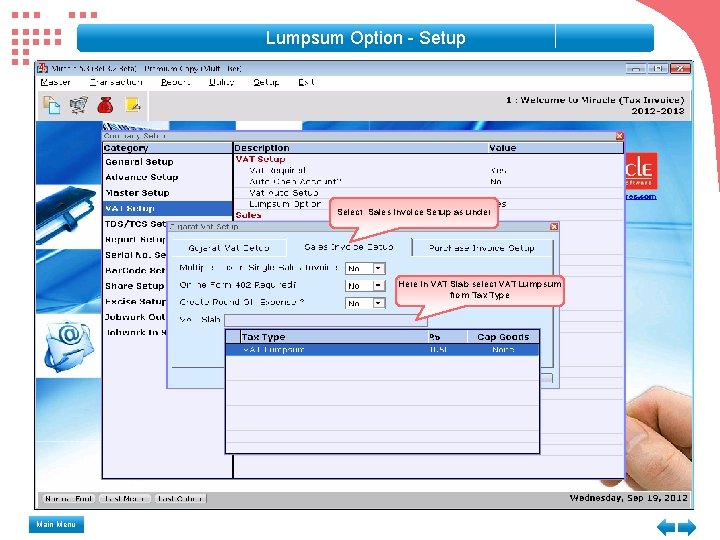Click the yellow note toolbar icon
Image resolution: width=720 pixels, height=540 pixels.
(133, 105)
